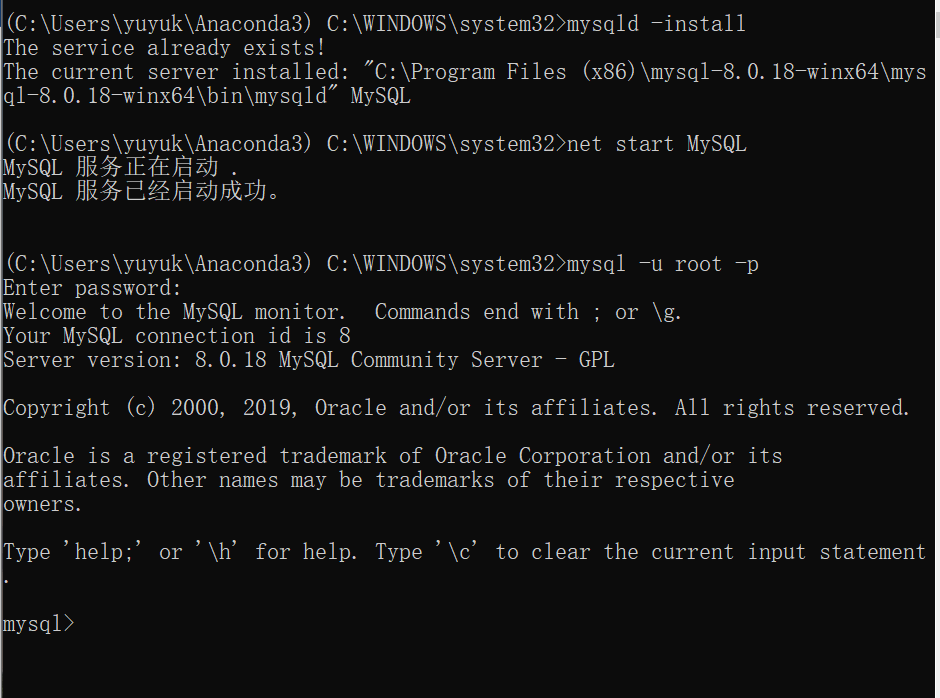This screenshot has height=698, width=940.
Task: Click the "mysqld -install" command text
Action: pos(655,24)
